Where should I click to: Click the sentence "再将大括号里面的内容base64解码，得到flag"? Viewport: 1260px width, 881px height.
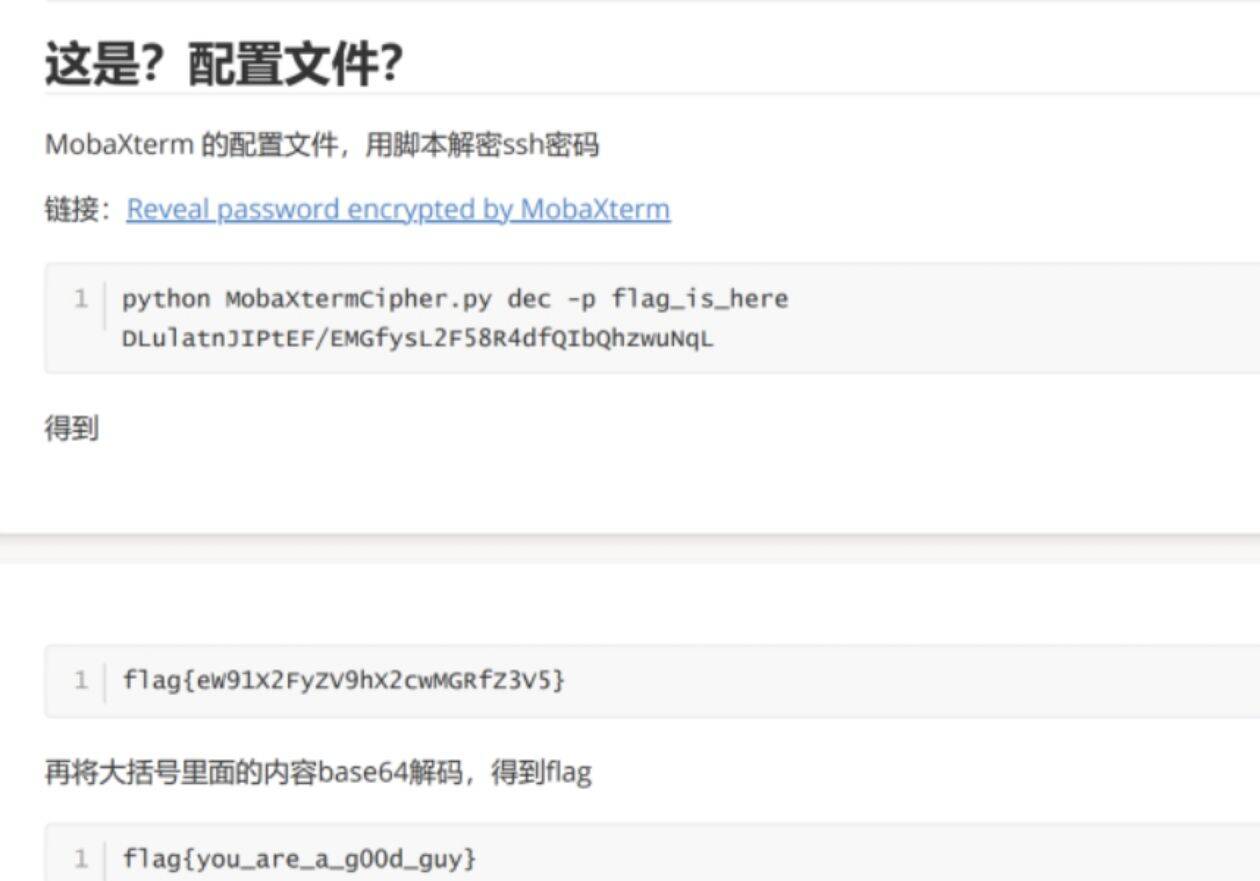point(318,772)
